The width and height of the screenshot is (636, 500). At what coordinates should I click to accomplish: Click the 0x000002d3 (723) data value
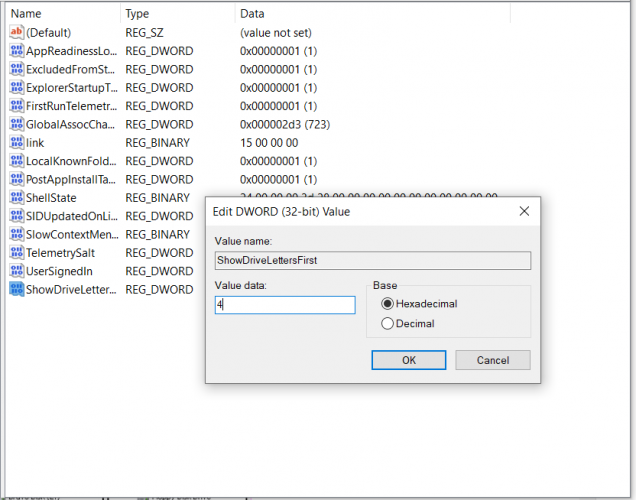pyautogui.click(x=285, y=124)
